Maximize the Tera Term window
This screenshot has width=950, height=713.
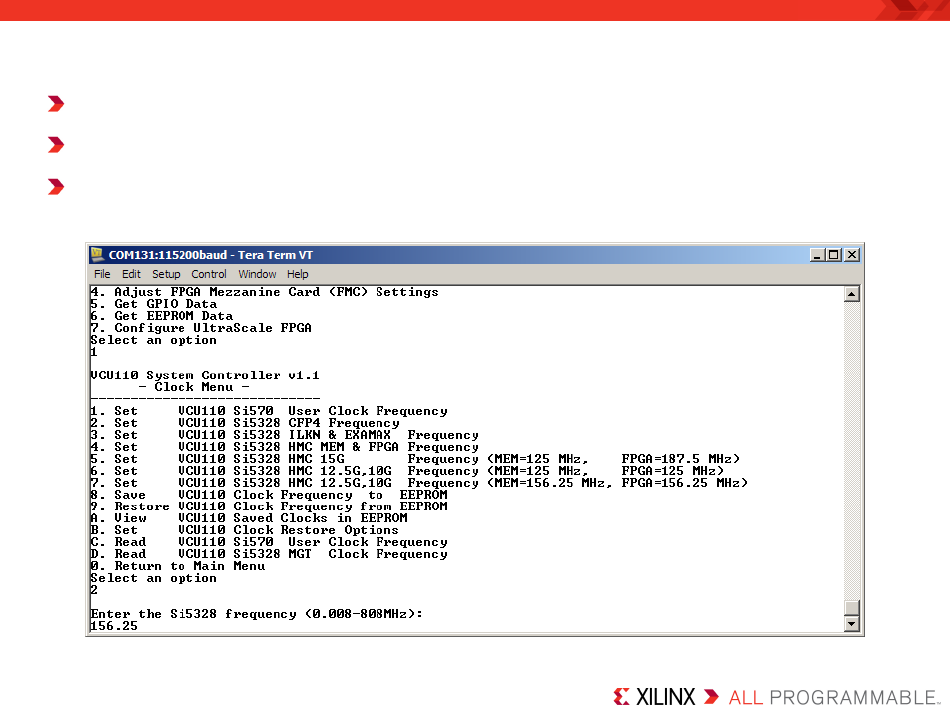834,255
